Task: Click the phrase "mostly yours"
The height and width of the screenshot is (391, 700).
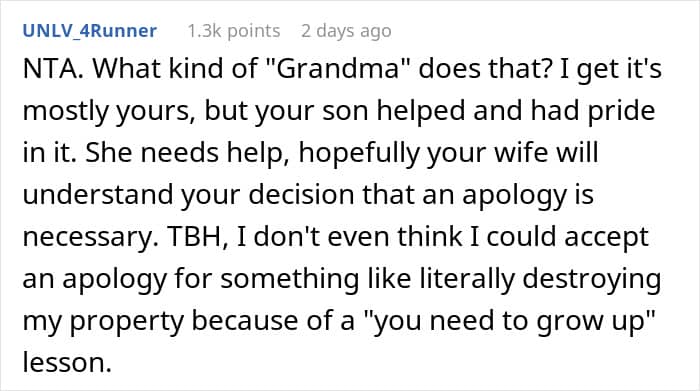Action: pos(108,112)
